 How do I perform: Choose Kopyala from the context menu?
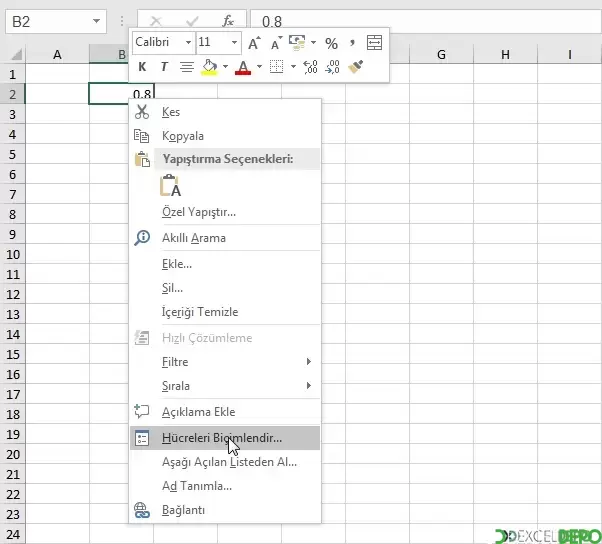click(x=225, y=136)
